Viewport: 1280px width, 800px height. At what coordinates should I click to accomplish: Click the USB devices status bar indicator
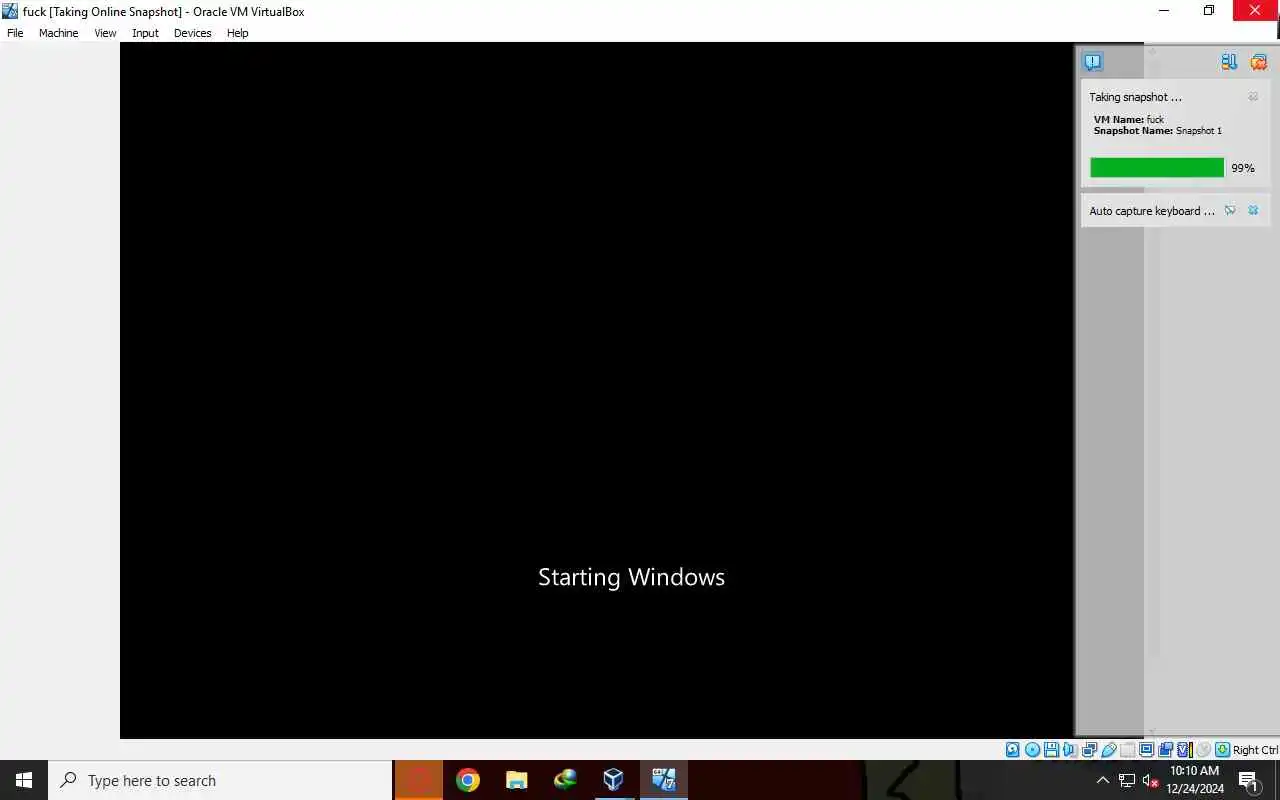point(1109,750)
